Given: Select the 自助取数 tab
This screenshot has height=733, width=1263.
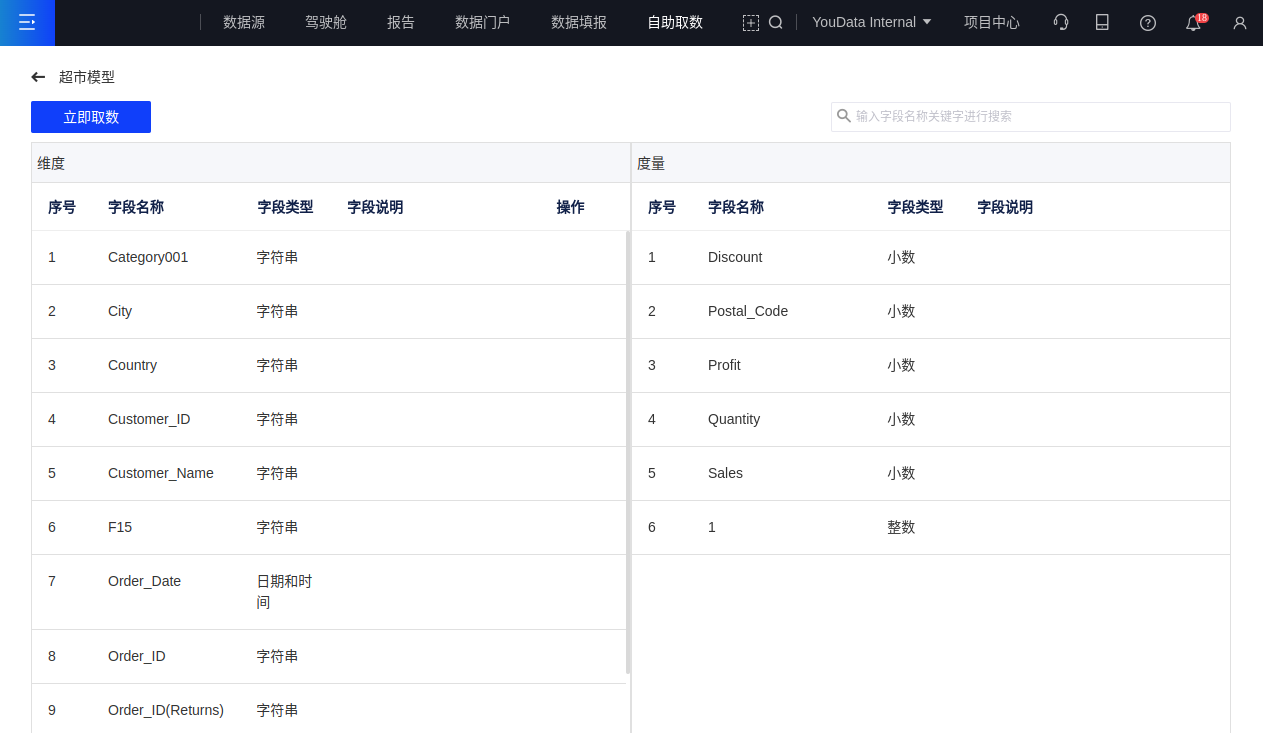Looking at the screenshot, I should click(x=675, y=22).
